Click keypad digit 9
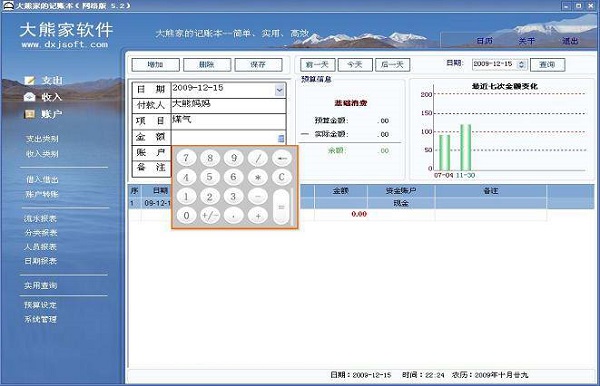The height and width of the screenshot is (386, 600). (233, 158)
